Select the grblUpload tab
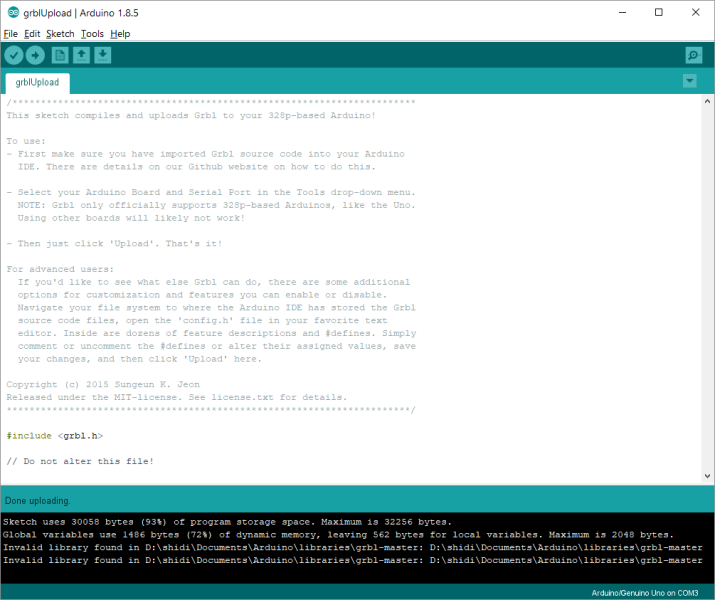This screenshot has height=600, width=715. tap(37, 83)
